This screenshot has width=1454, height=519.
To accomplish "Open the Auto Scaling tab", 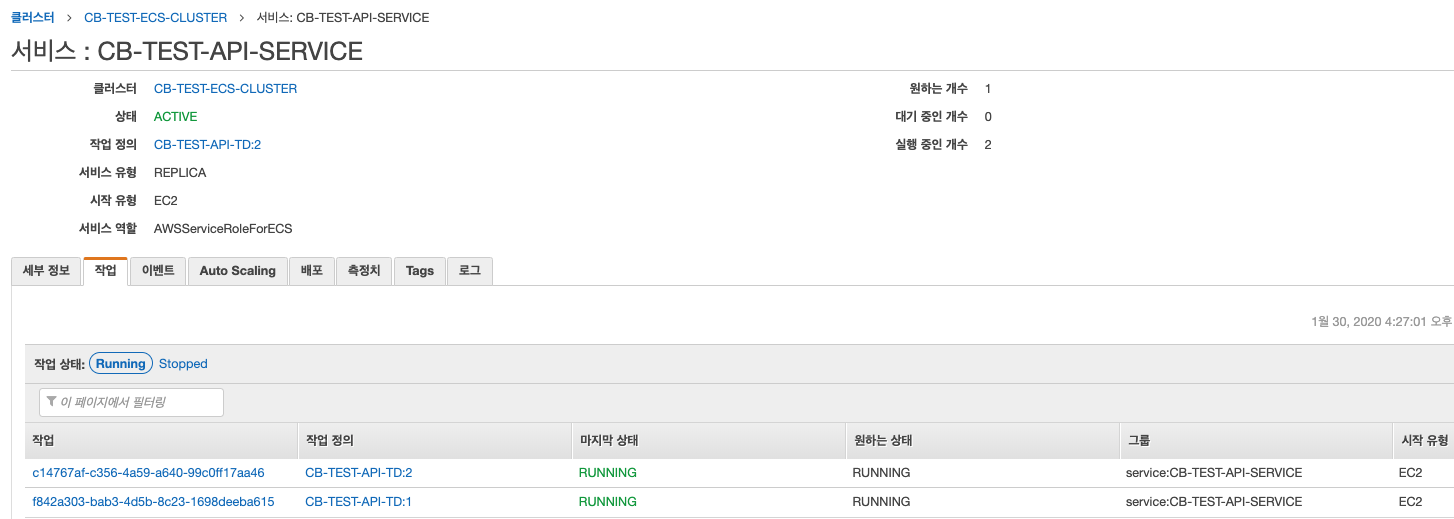I will (237, 271).
